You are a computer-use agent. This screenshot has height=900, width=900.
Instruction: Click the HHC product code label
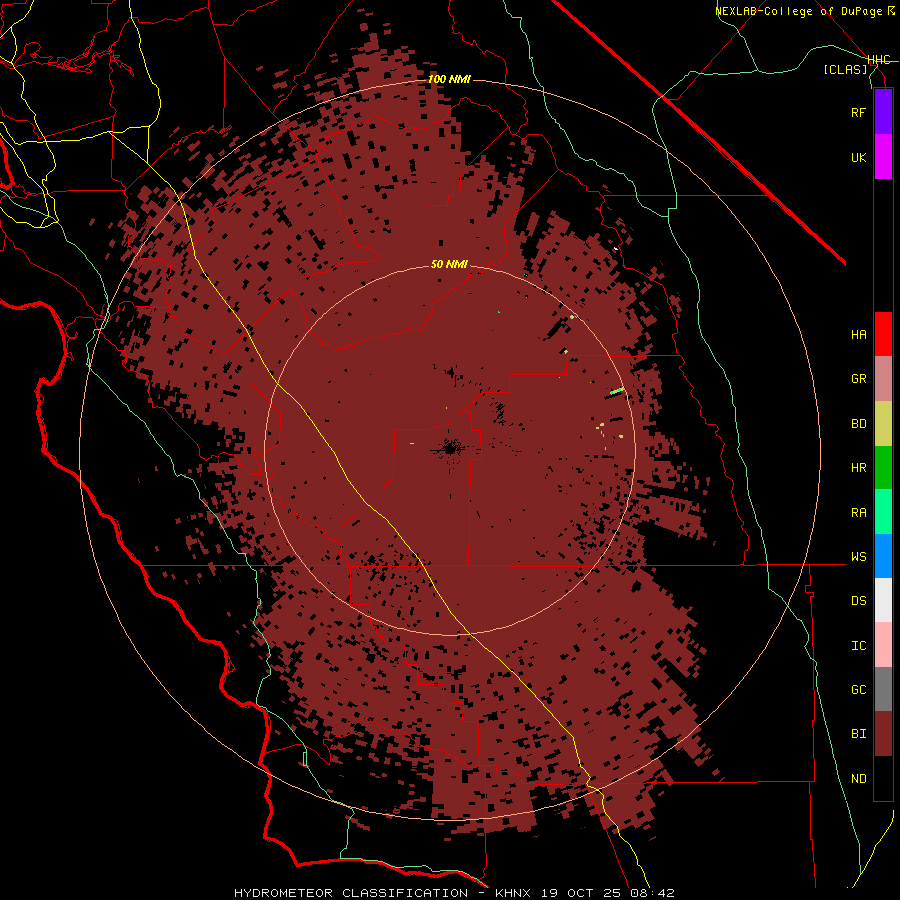coord(879,60)
